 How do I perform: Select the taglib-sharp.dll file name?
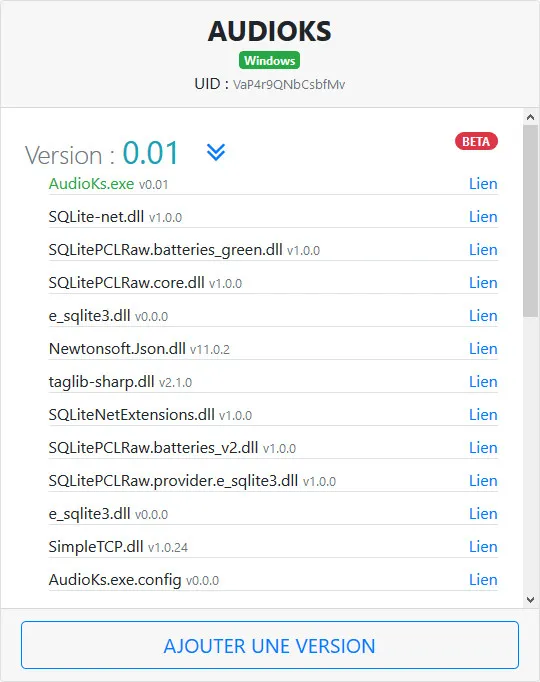(x=101, y=382)
